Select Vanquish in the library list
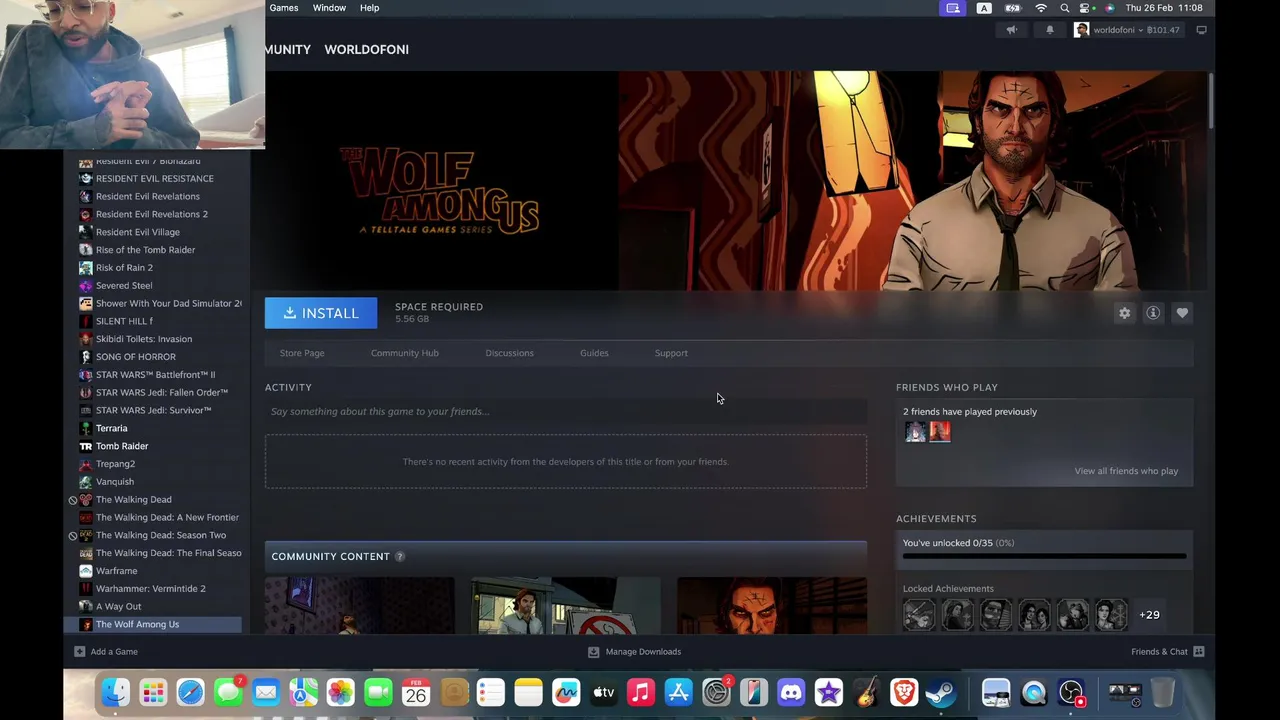Screen dimensions: 1280x720 (x=115, y=482)
